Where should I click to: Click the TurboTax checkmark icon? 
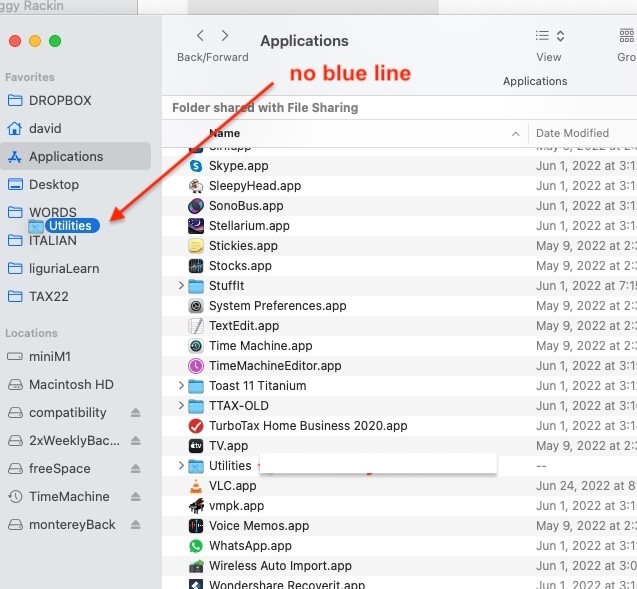(x=196, y=426)
